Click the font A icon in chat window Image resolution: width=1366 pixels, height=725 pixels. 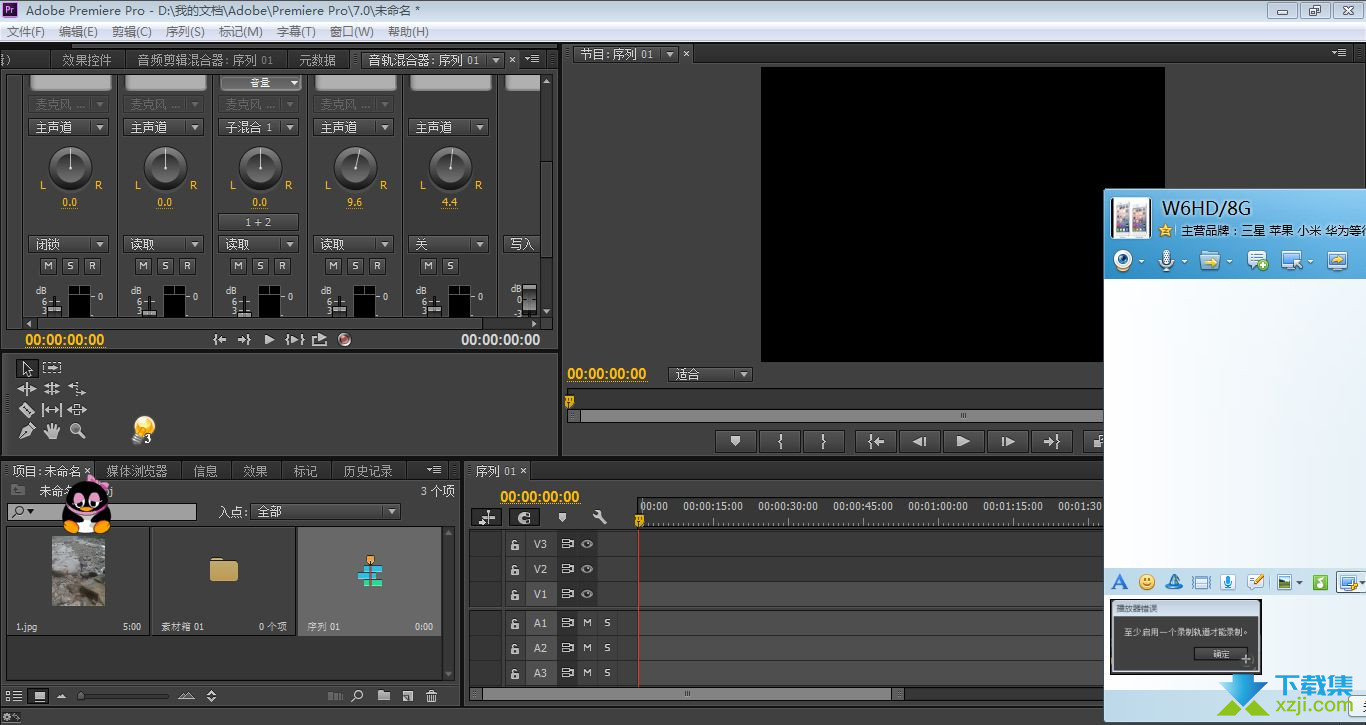tap(1120, 582)
